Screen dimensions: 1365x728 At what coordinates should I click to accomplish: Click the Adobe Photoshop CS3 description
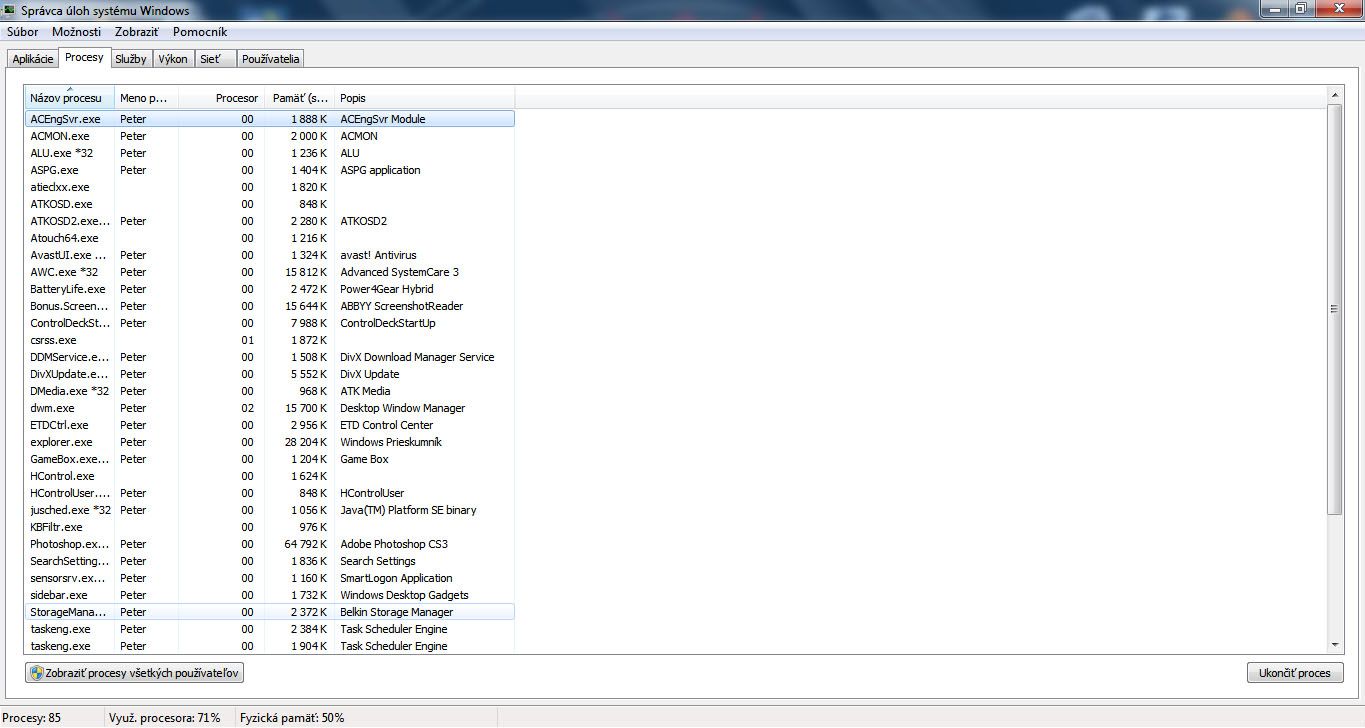coord(394,544)
